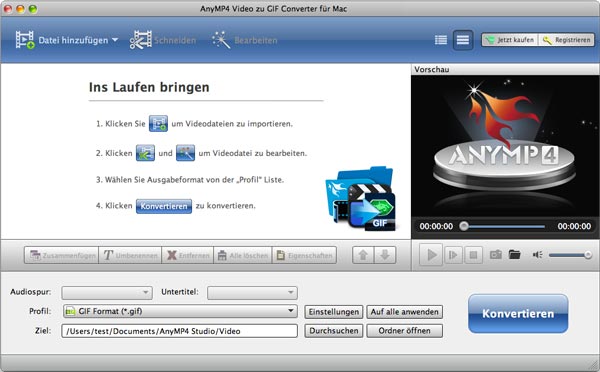Screen dimensions: 600x372
Task: Click the small Konvertieren button in step 4
Action: point(164,206)
